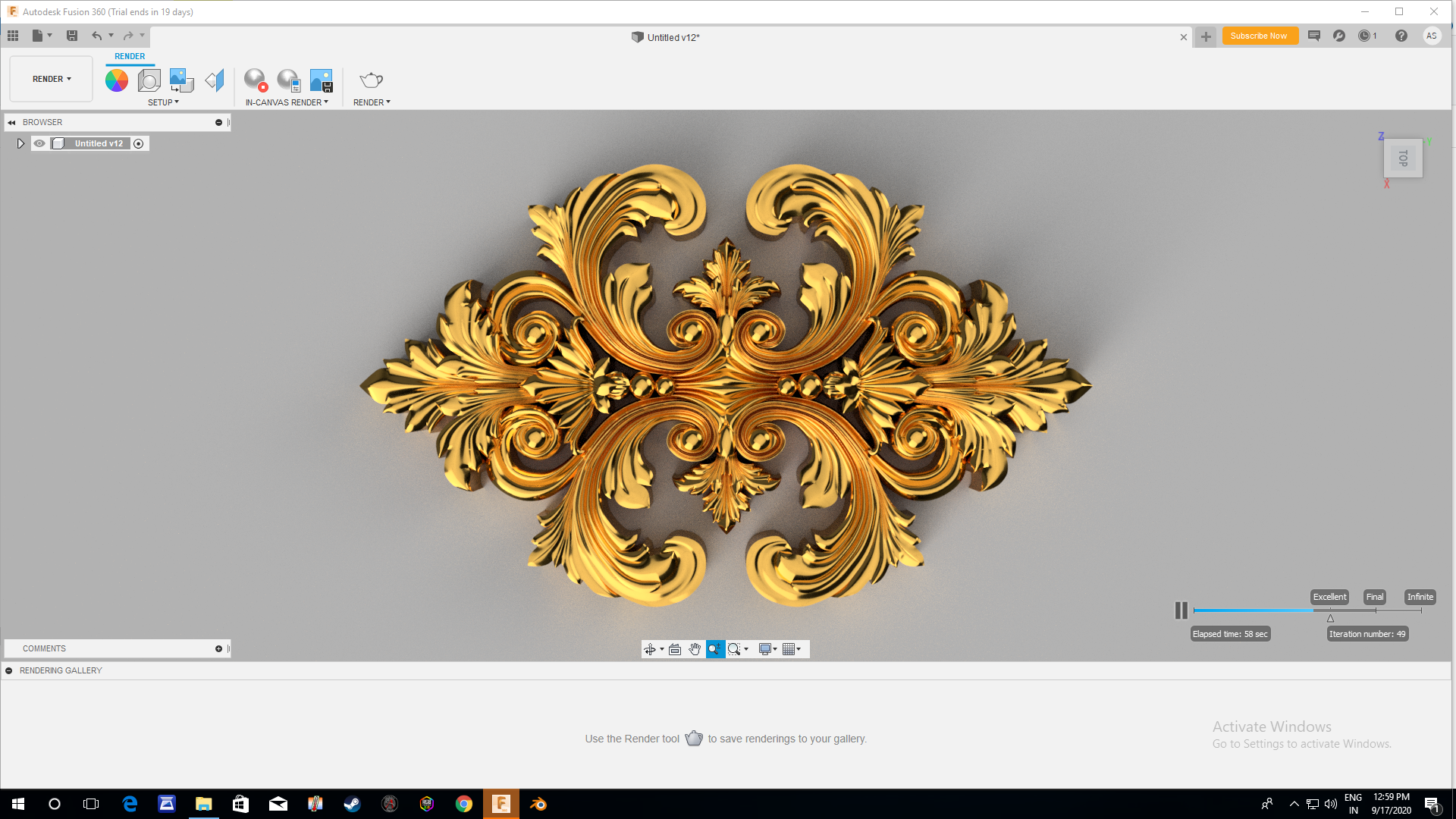Toggle visibility eye of Untitled v12
The height and width of the screenshot is (819, 1456).
(39, 143)
